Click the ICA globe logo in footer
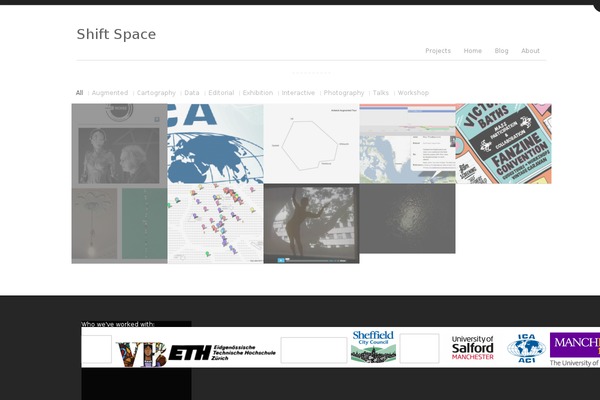The width and height of the screenshot is (600, 400). [x=527, y=348]
